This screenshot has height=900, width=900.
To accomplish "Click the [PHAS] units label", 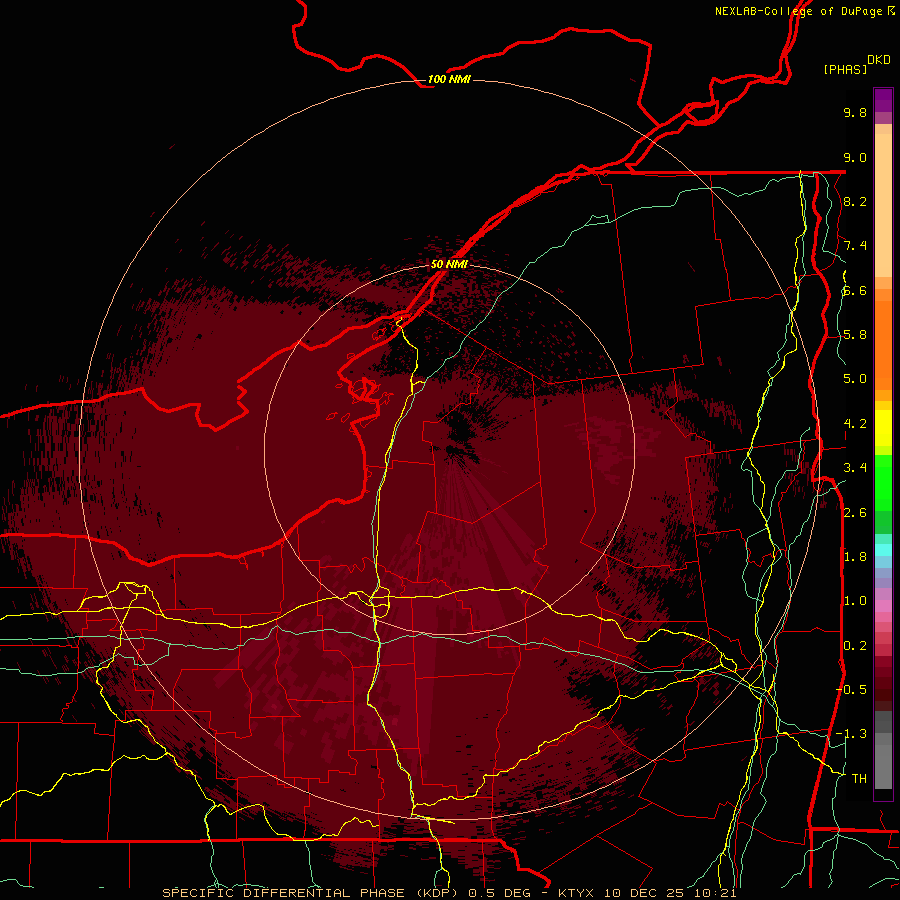I will (x=845, y=70).
